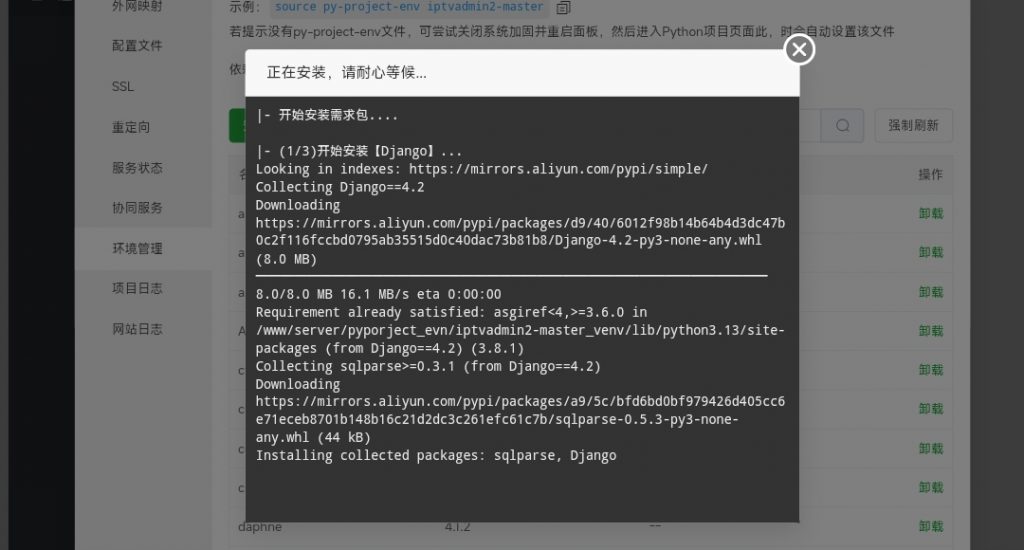Screen dimensions: 1024x550
Task: Close the installing progress dialog
Action: (x=798, y=49)
